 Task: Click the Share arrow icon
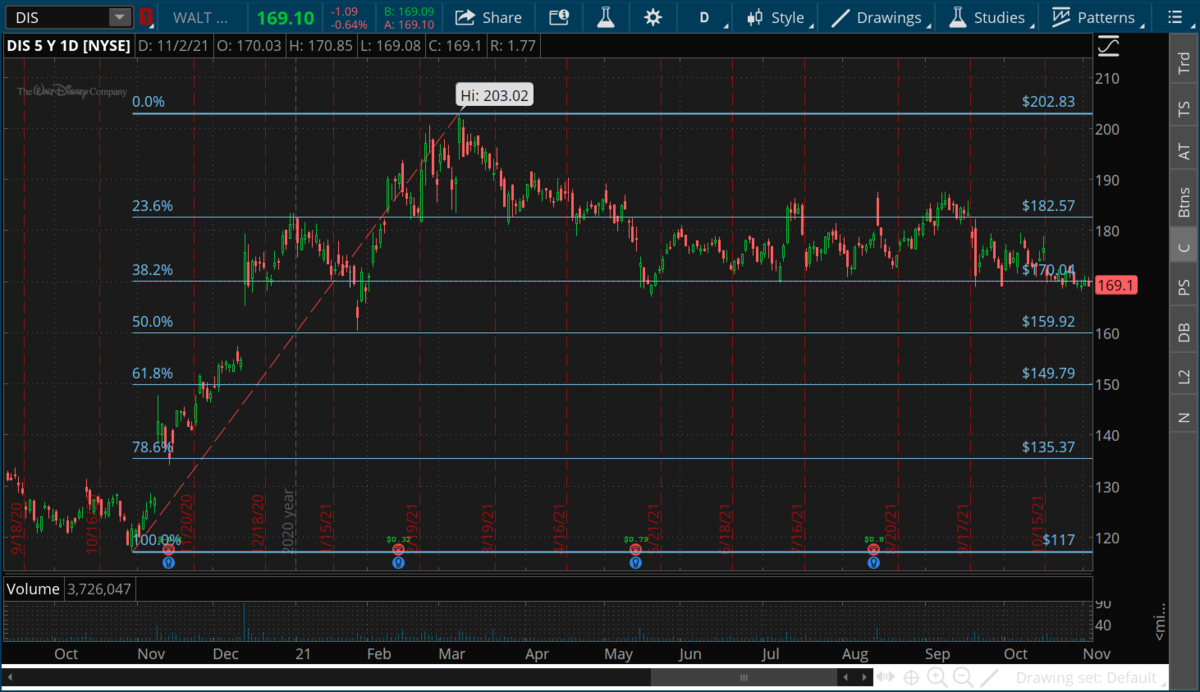[465, 18]
